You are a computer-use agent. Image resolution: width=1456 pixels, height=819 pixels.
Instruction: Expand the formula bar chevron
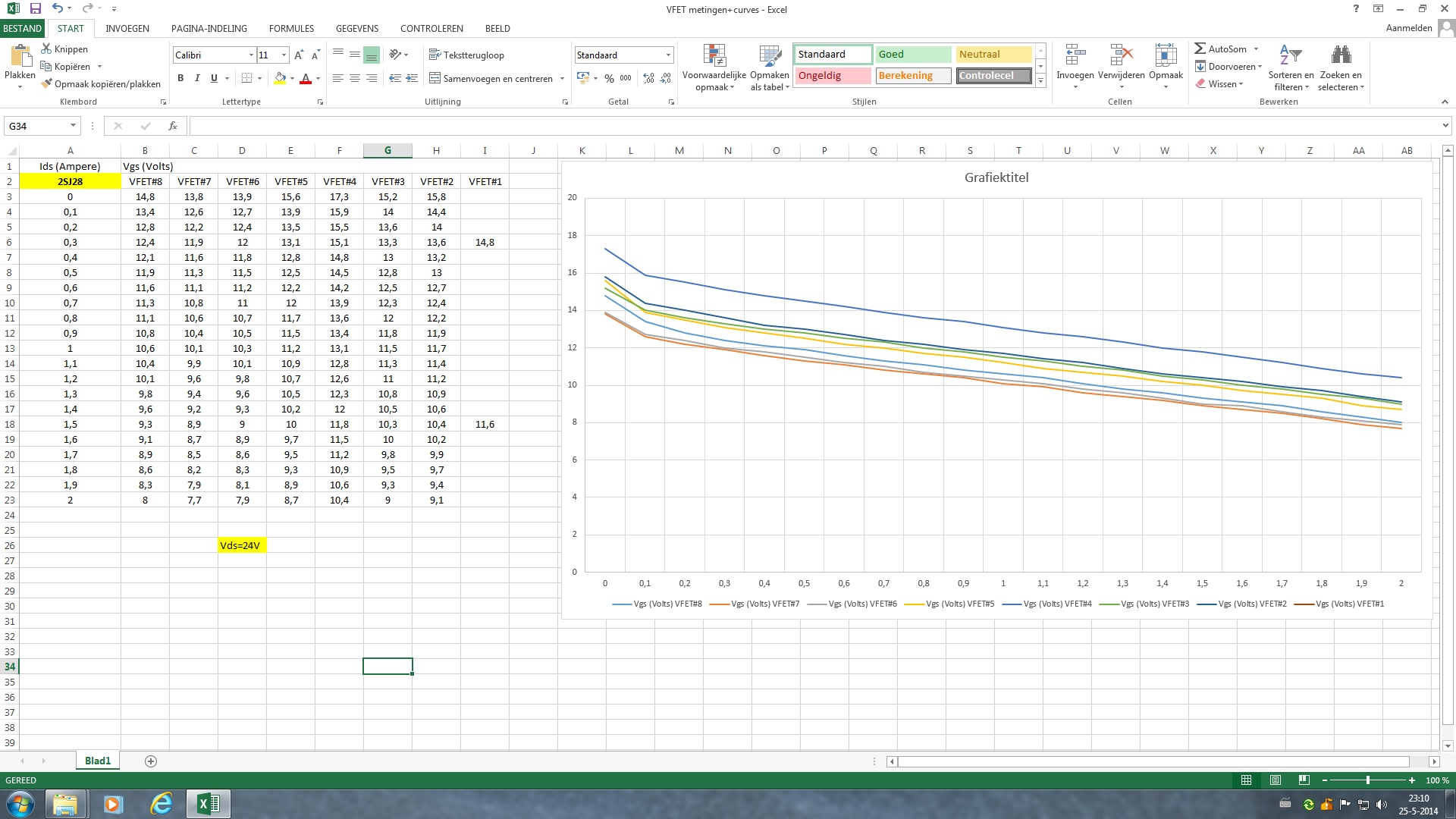point(1445,126)
